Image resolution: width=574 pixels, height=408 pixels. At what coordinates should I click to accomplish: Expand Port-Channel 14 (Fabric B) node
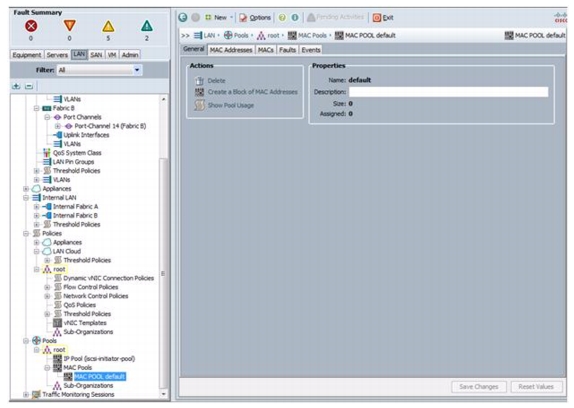tap(57, 126)
